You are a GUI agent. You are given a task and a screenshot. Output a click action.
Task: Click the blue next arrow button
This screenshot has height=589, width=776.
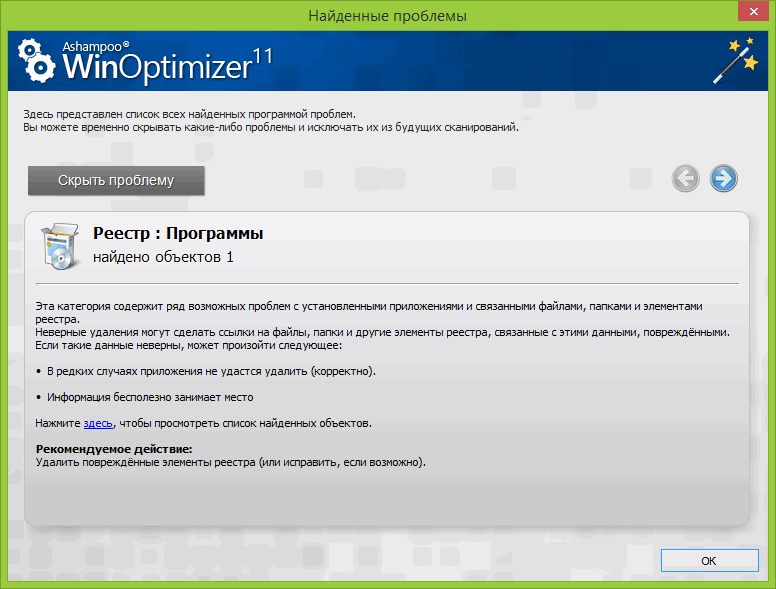723,179
